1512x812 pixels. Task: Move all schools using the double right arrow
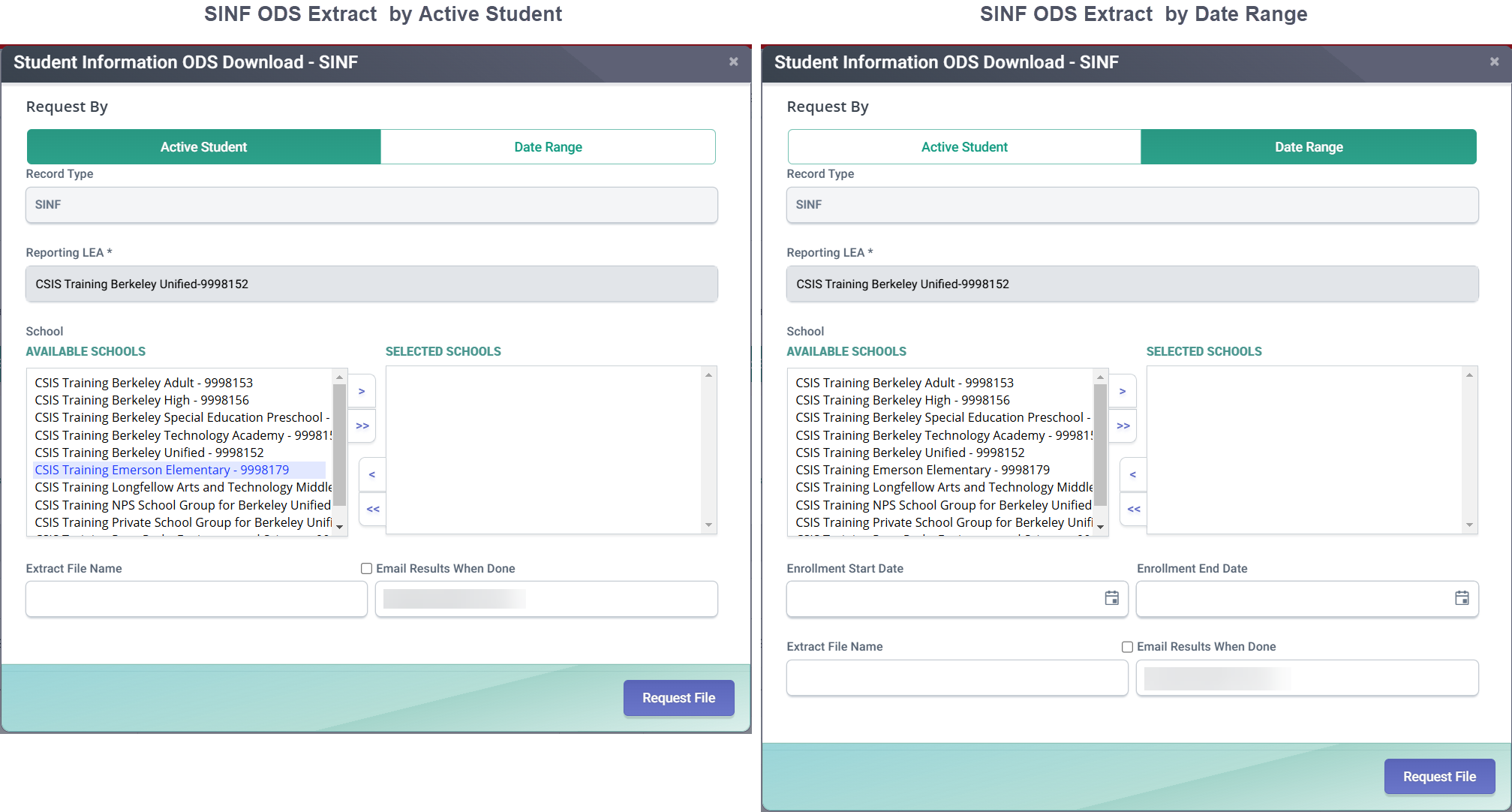362,426
